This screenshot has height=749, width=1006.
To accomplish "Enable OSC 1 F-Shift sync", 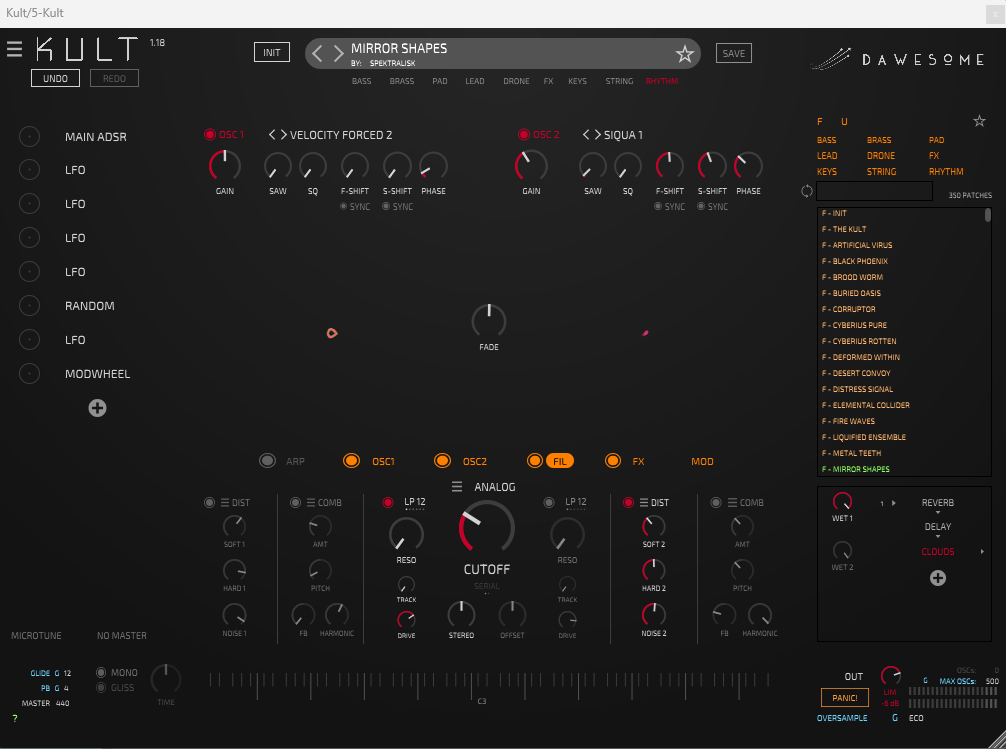I will 343,207.
